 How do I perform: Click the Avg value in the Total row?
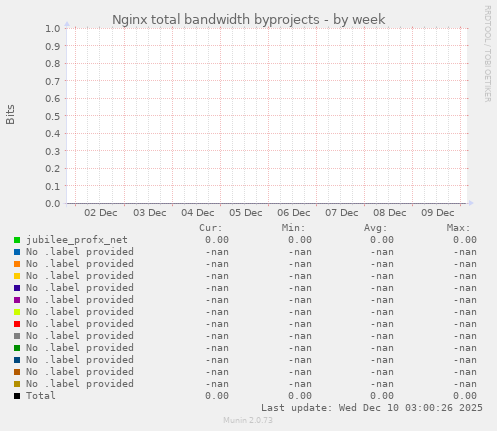coord(382,396)
